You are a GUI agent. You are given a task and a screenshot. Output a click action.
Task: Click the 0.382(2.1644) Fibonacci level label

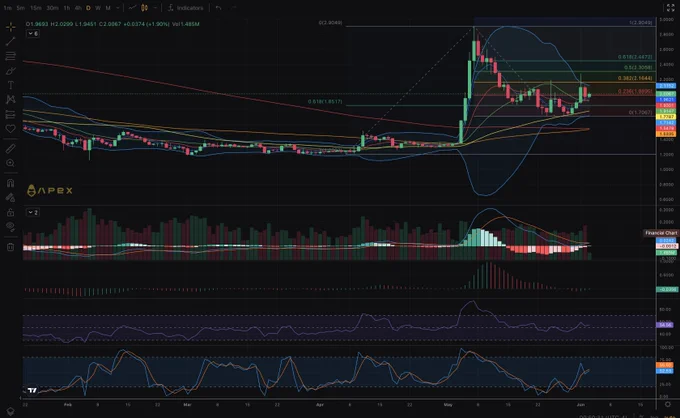click(635, 78)
